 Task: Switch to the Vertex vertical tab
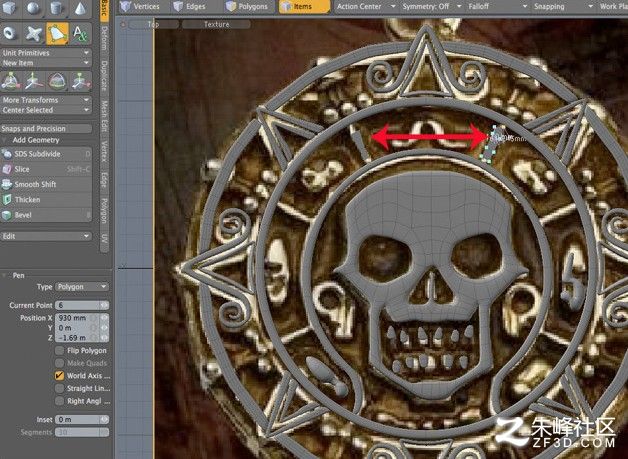104,151
